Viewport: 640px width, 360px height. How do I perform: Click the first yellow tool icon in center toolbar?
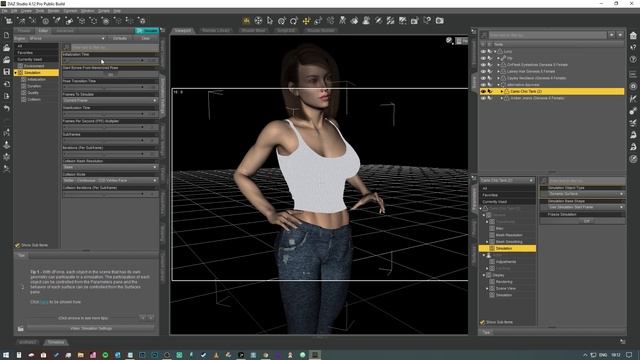246,20
